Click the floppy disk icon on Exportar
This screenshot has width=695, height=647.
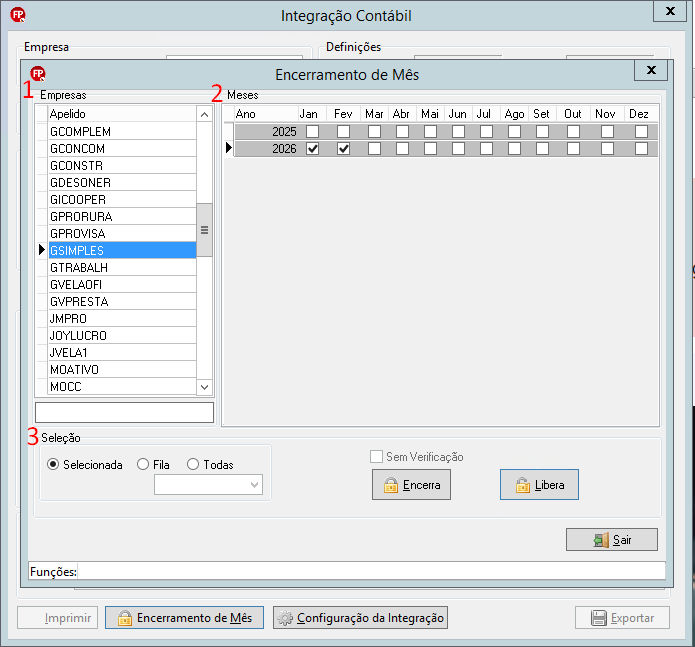click(x=599, y=618)
